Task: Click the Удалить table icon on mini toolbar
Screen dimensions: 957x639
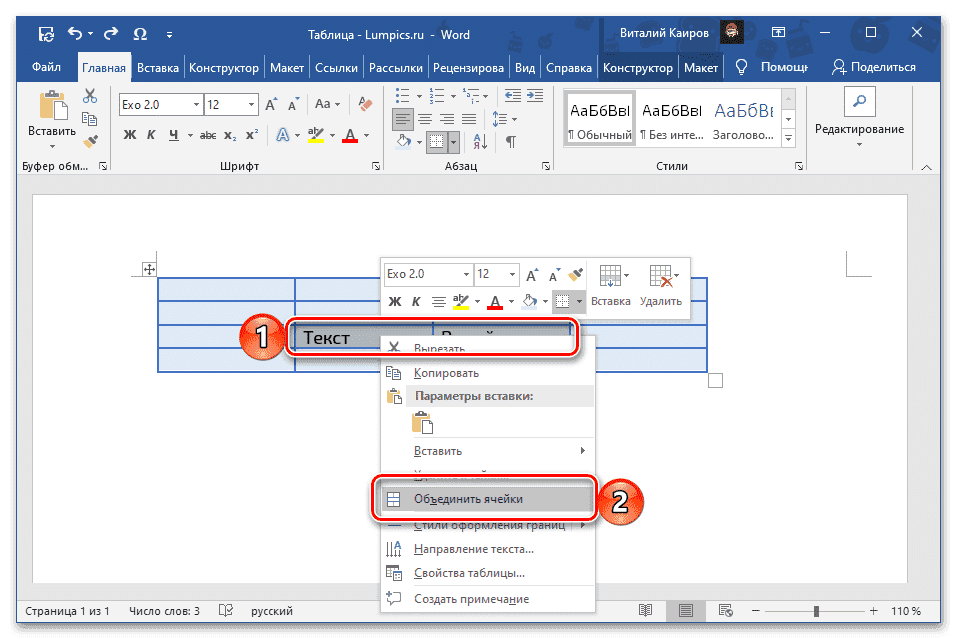Action: click(660, 275)
